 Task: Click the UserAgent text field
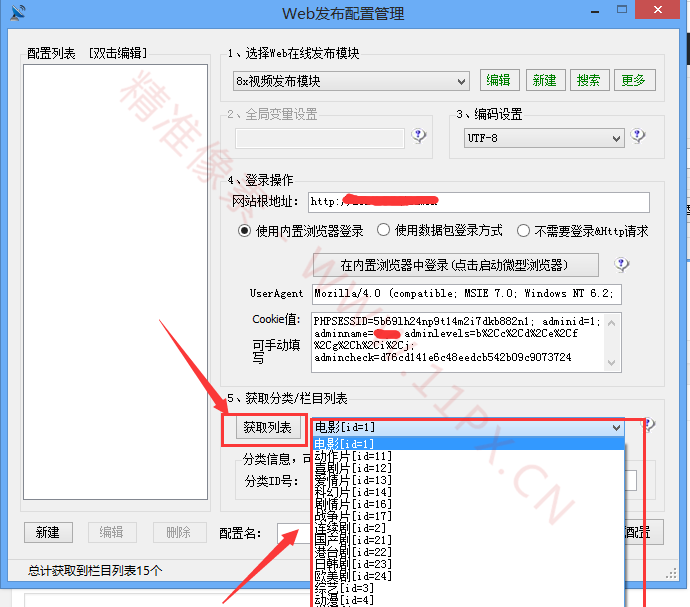pos(465,294)
